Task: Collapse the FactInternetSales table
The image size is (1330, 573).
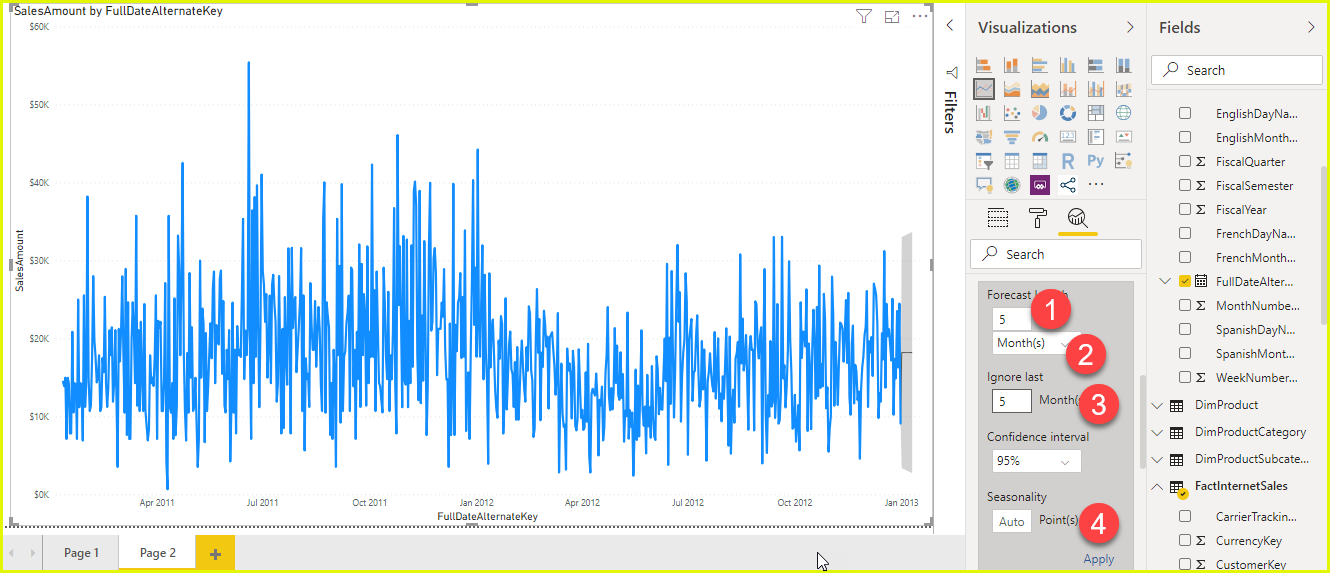Action: tap(1158, 486)
